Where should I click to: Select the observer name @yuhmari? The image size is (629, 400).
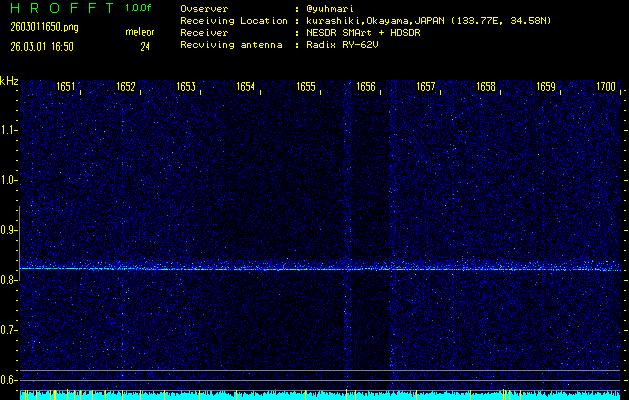click(x=330, y=8)
